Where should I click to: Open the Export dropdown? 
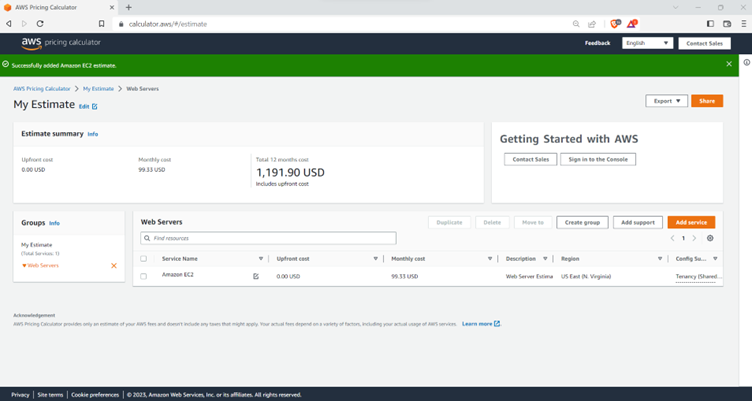(x=667, y=101)
